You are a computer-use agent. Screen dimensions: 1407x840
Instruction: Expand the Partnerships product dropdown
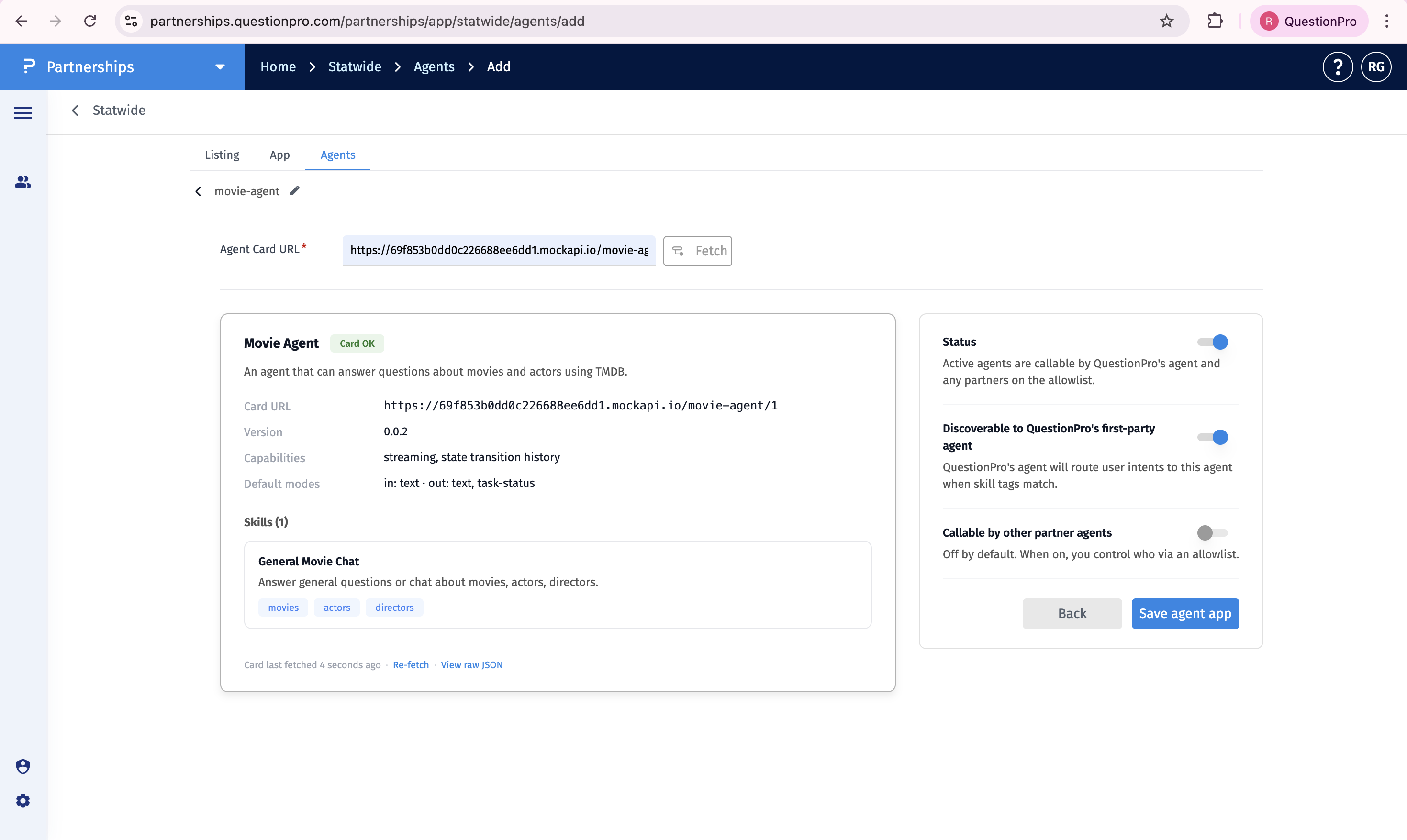pyautogui.click(x=220, y=67)
